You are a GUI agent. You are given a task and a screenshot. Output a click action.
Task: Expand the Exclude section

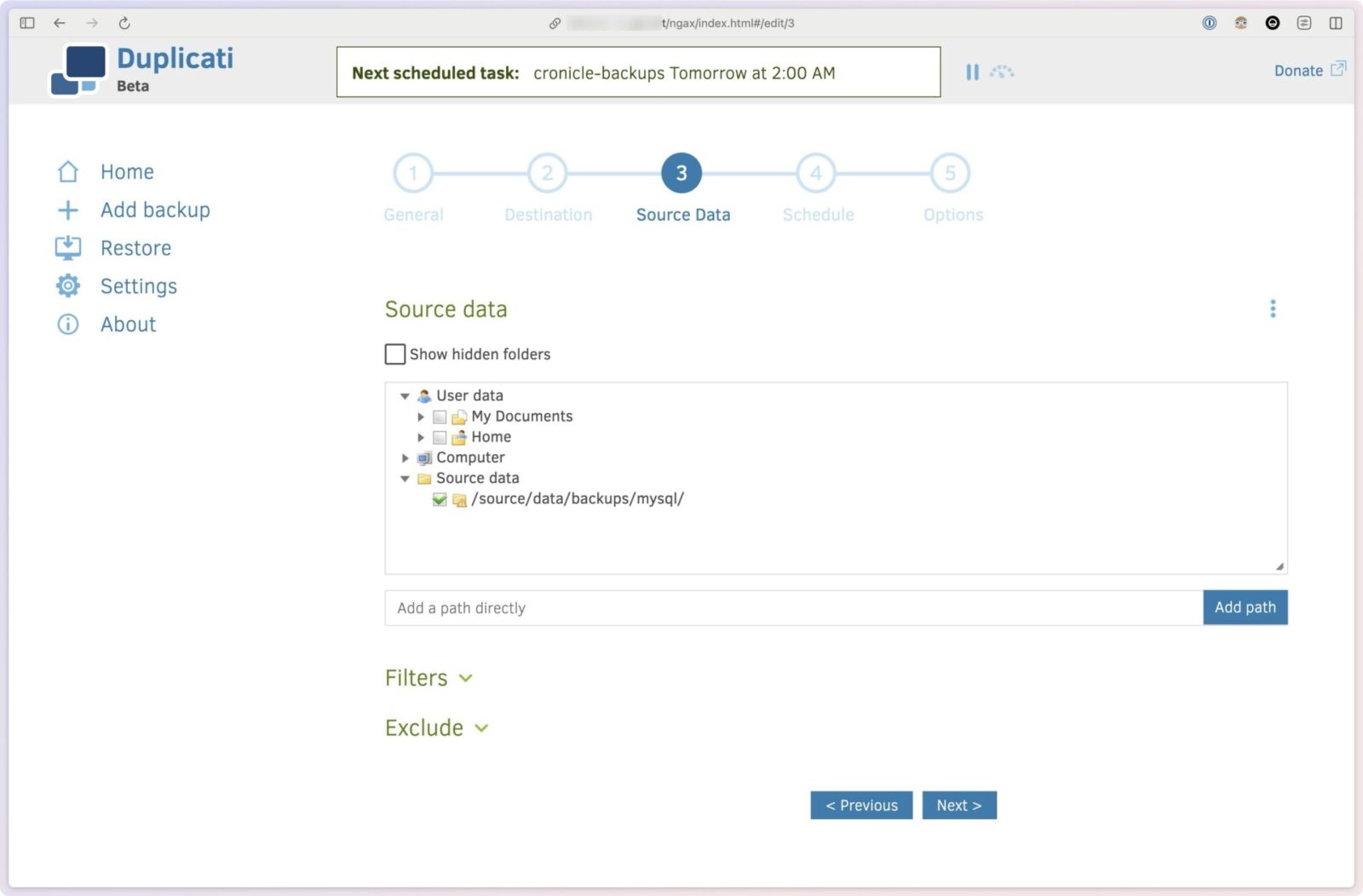tap(436, 728)
